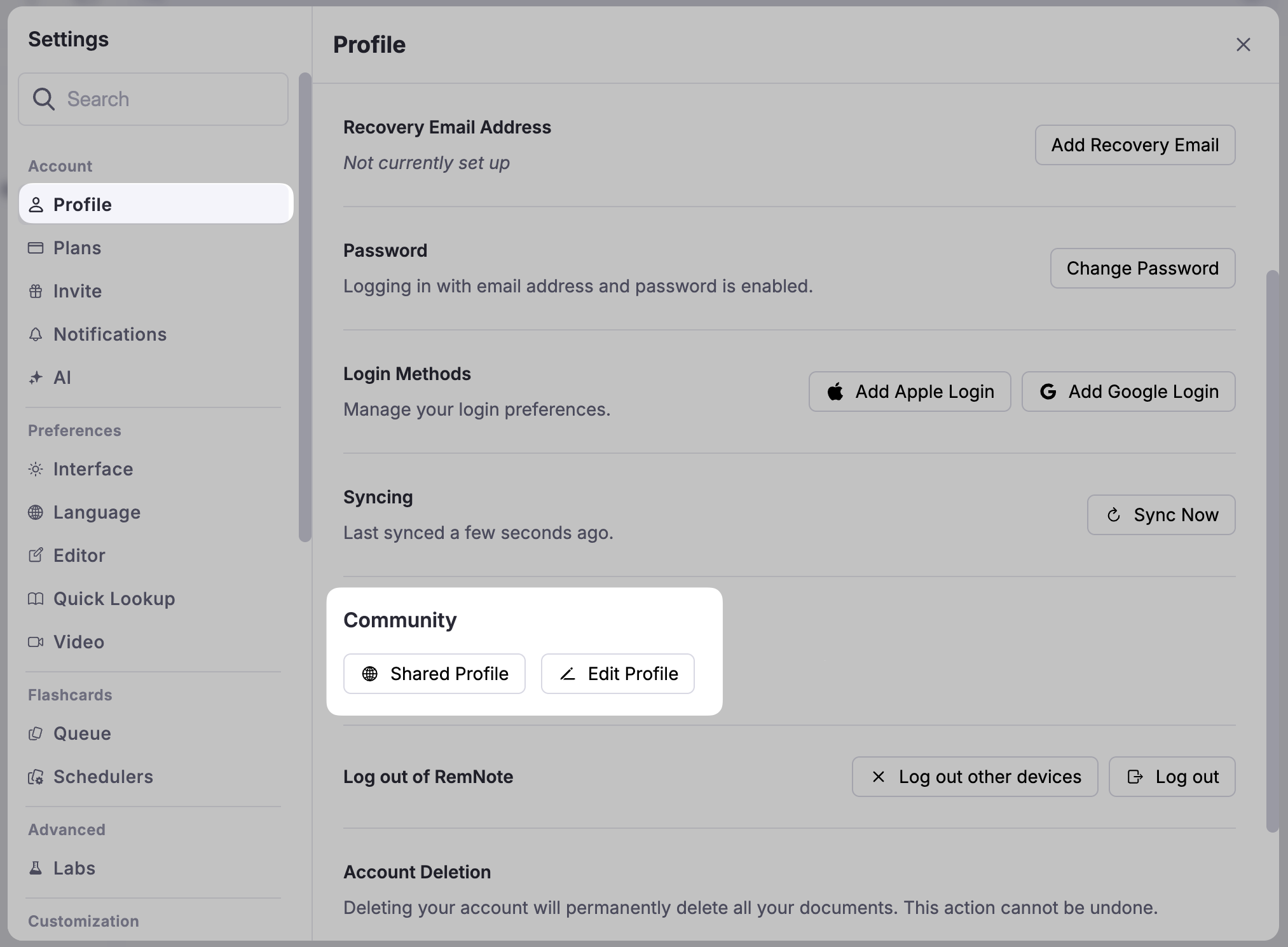The image size is (1288, 947).
Task: Click the Schedulers gear-card icon
Action: coord(36,777)
